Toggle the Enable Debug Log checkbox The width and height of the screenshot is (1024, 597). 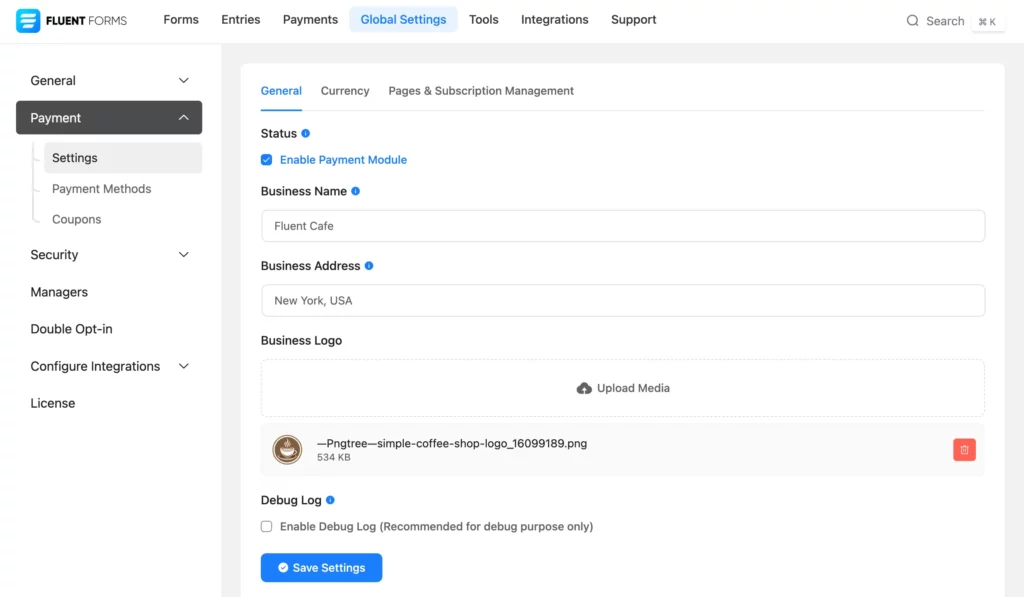(x=266, y=526)
